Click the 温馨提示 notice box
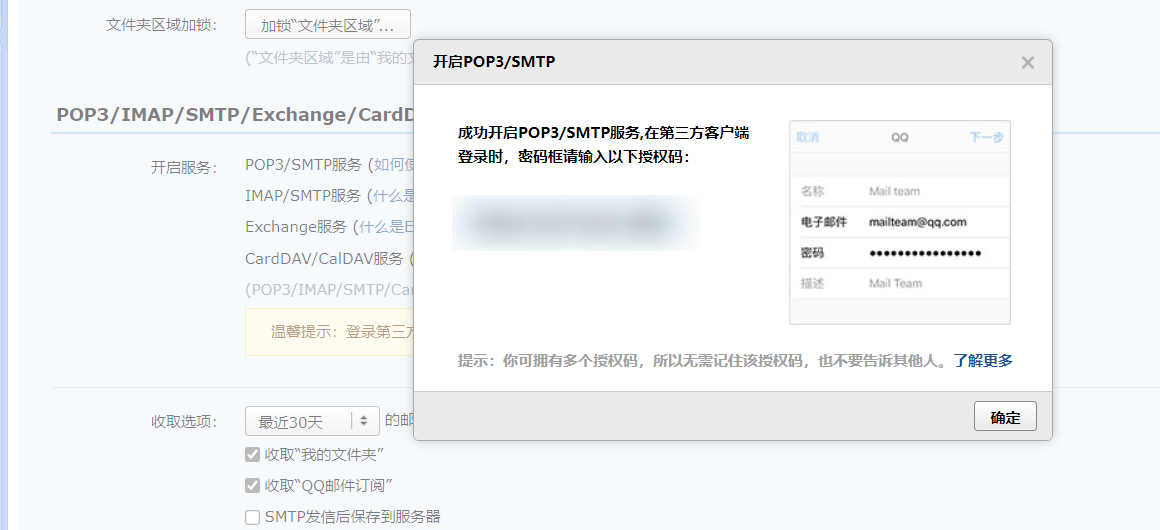This screenshot has height=530, width=1160. 330,332
